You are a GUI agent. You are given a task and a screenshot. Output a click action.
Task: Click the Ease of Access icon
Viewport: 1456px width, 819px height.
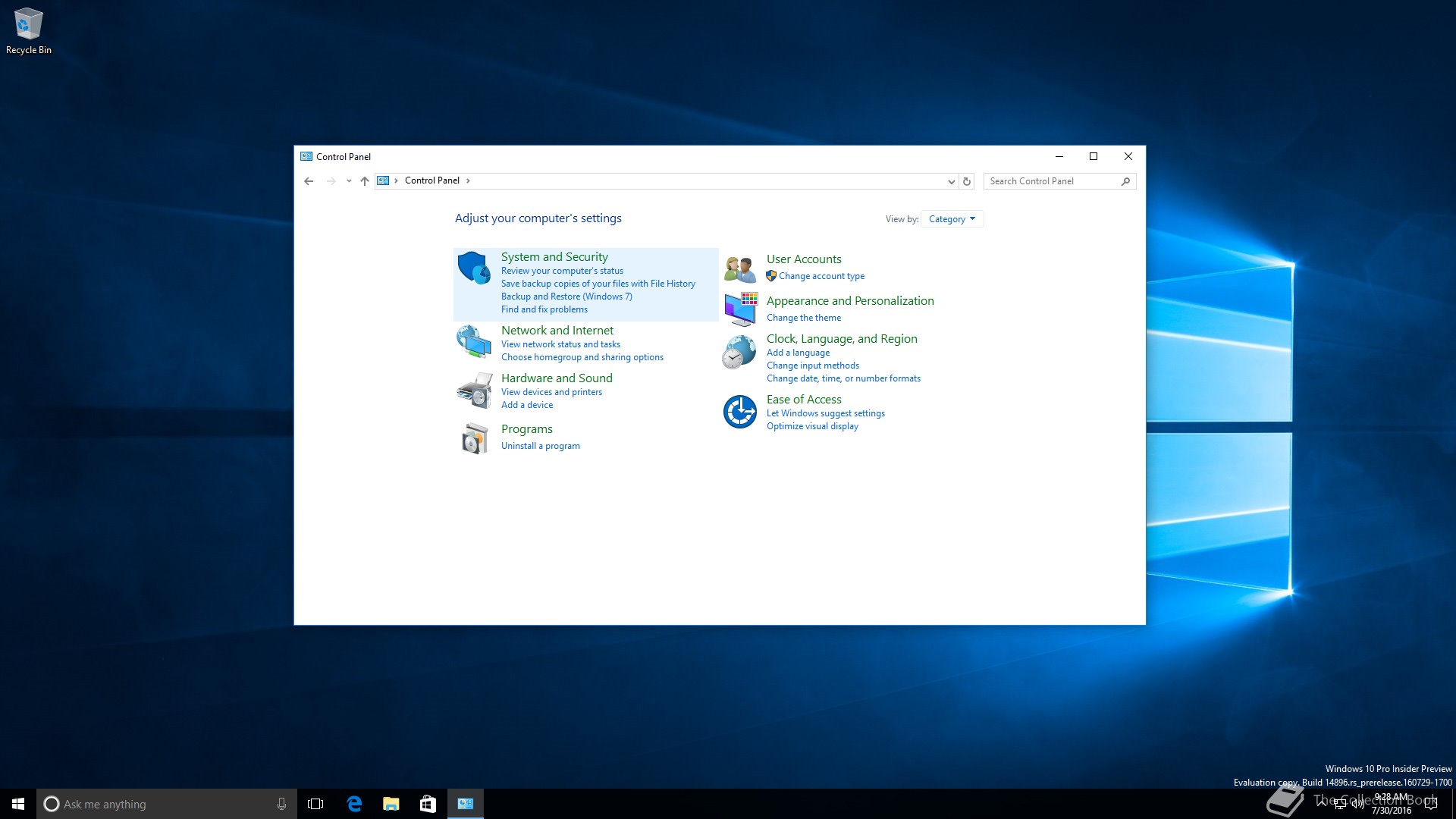(x=739, y=412)
